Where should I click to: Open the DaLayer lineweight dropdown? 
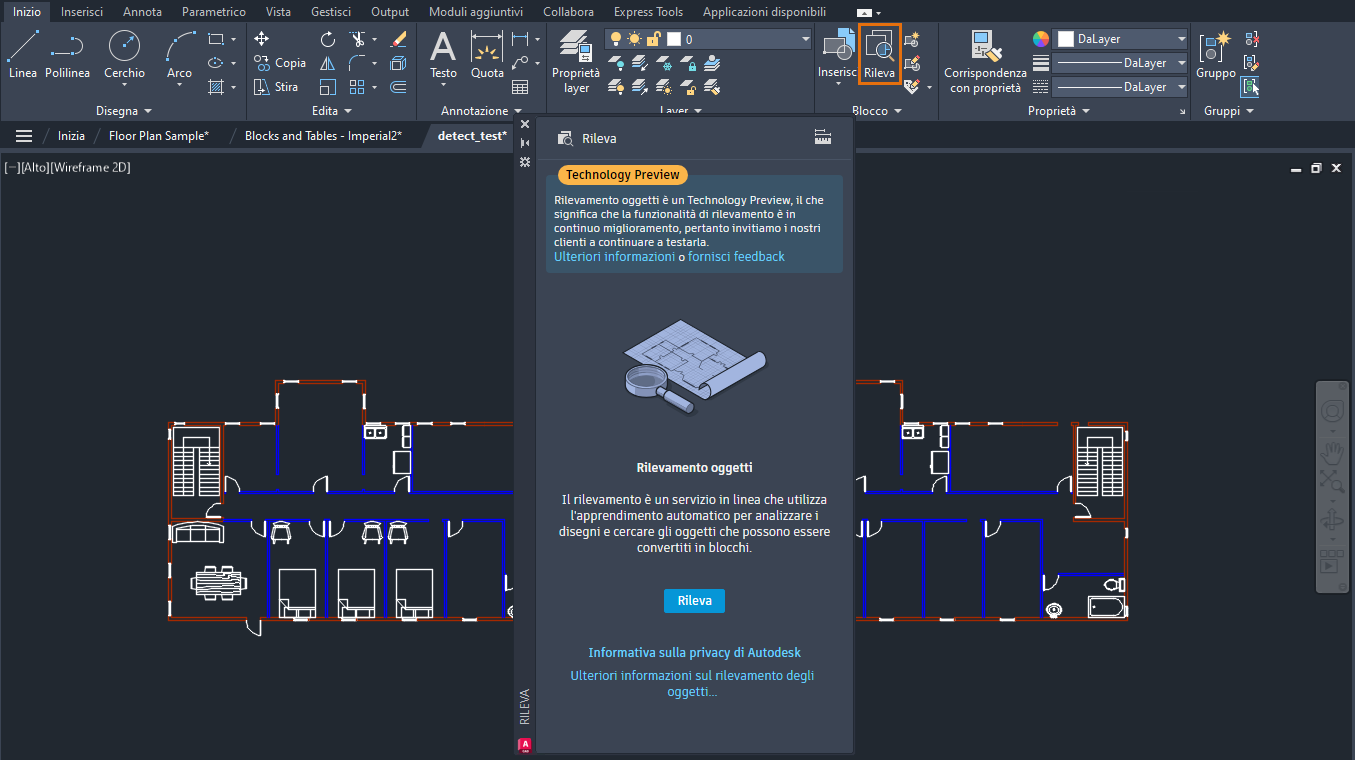pos(1118,63)
